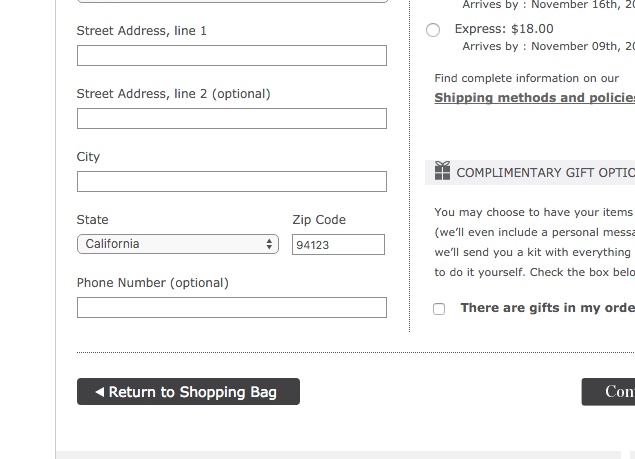Image resolution: width=635 pixels, height=459 pixels.
Task: Click into Street Address line 2 field
Action: [231, 119]
